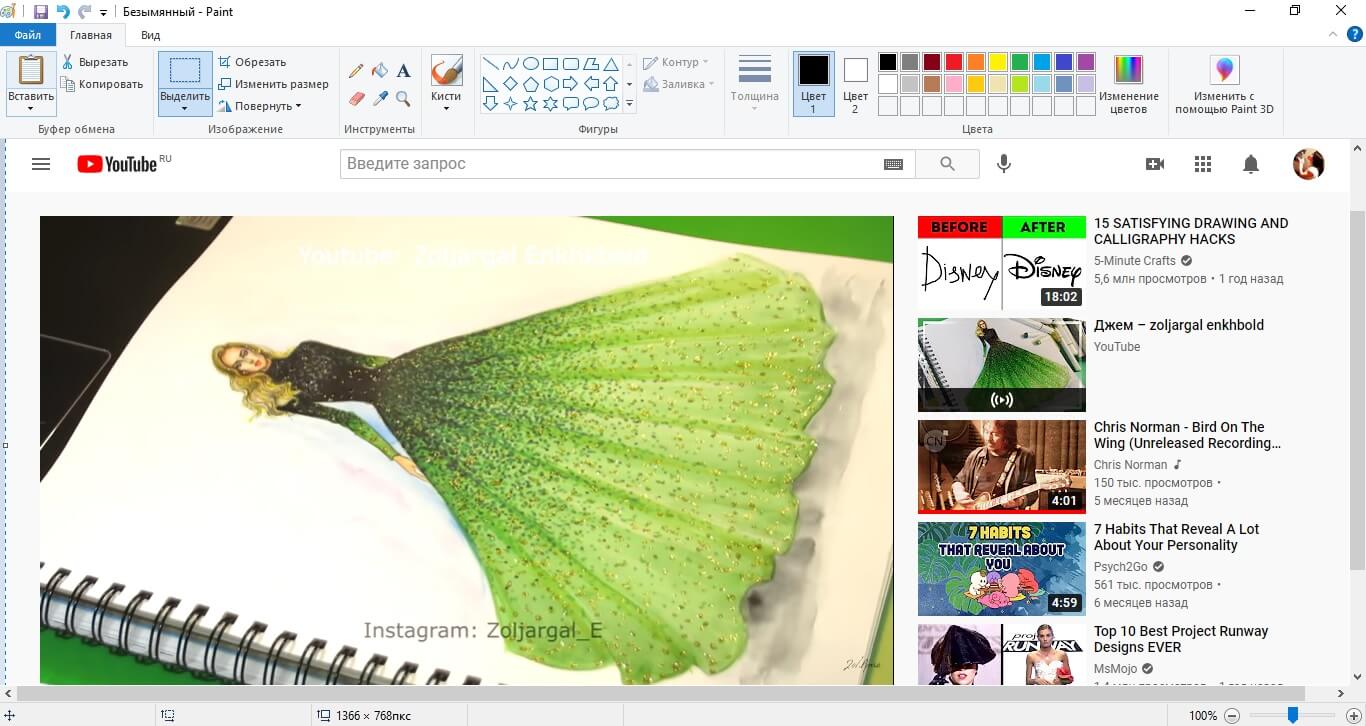This screenshot has width=1366, height=726.
Task: Select the Fill with color bucket tool
Action: coord(380,71)
